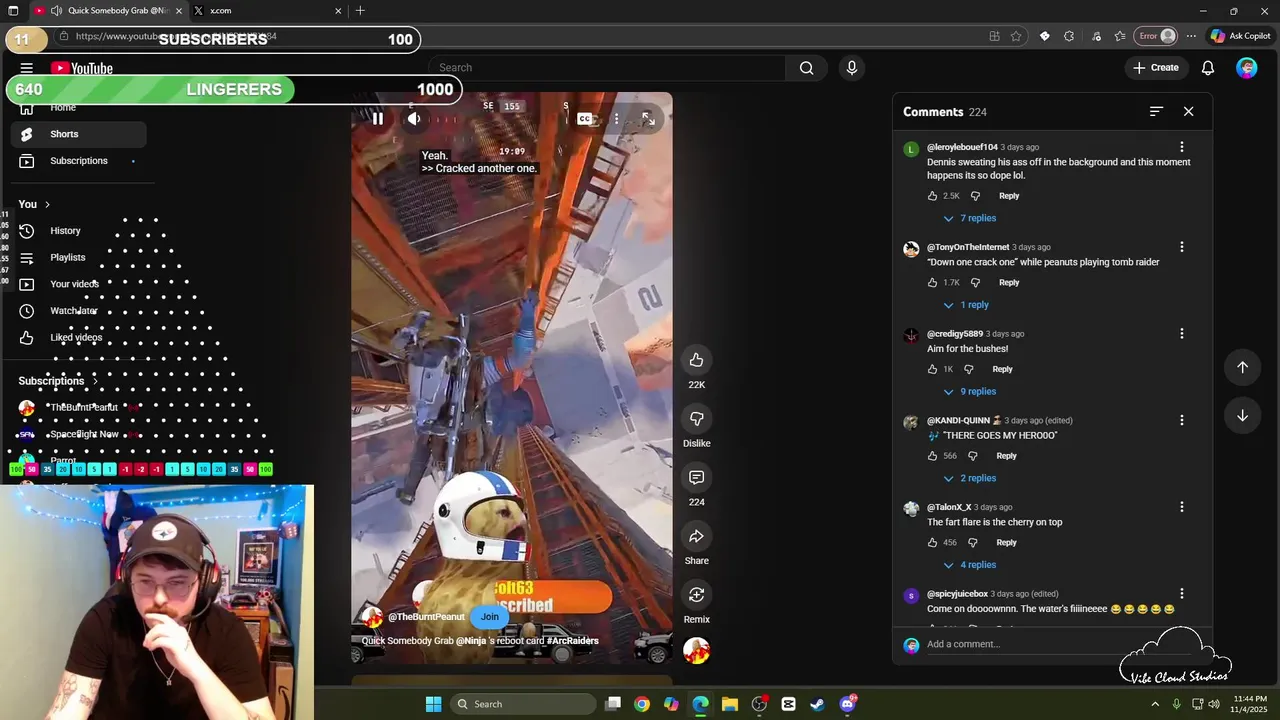Open YouTube account avatar menu
The image size is (1280, 720).
(1246, 68)
